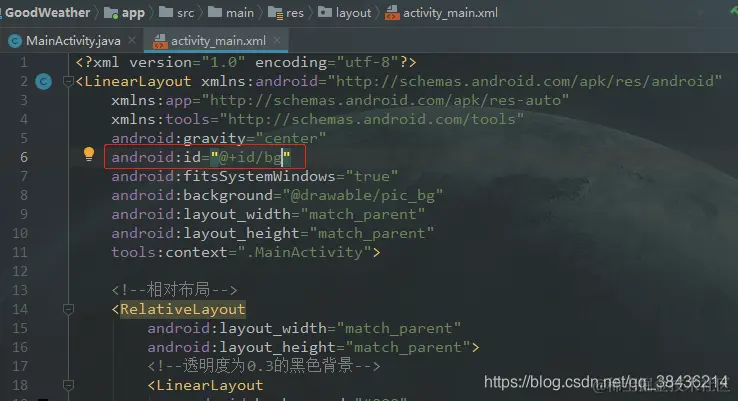Collapse the nested LinearLayout fold marker on line 18
The width and height of the screenshot is (738, 401).
[x=68, y=385]
